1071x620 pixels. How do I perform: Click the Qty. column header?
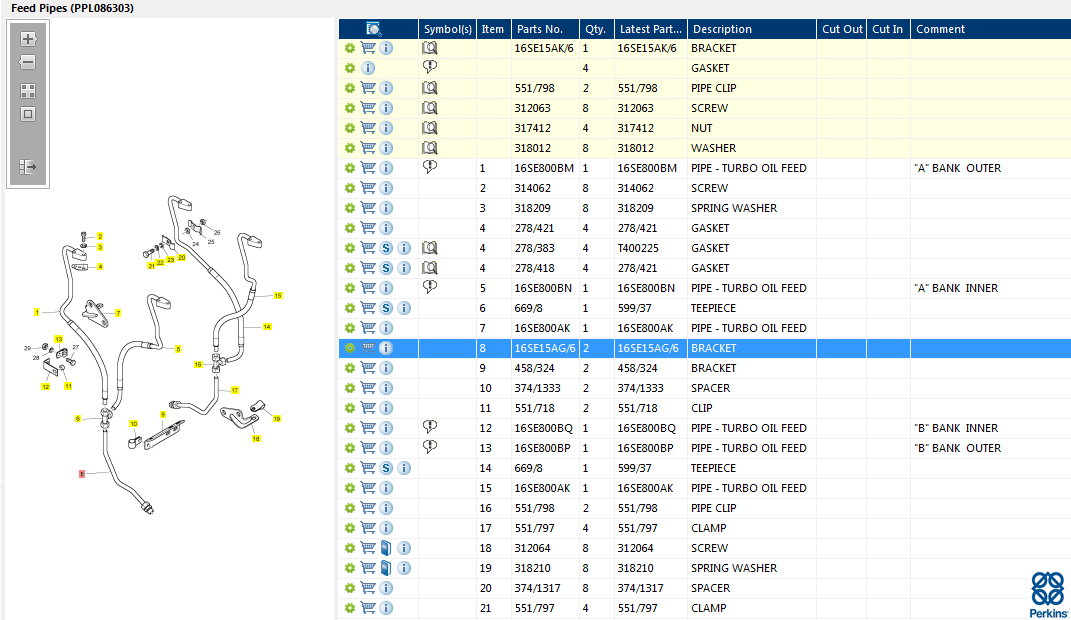coord(596,29)
